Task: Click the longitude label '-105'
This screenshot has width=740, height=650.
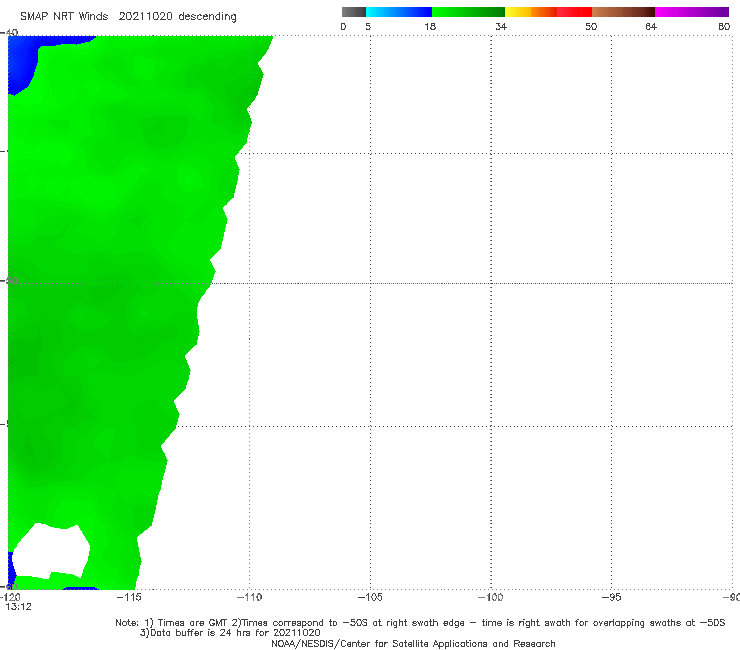Action: [x=370, y=597]
